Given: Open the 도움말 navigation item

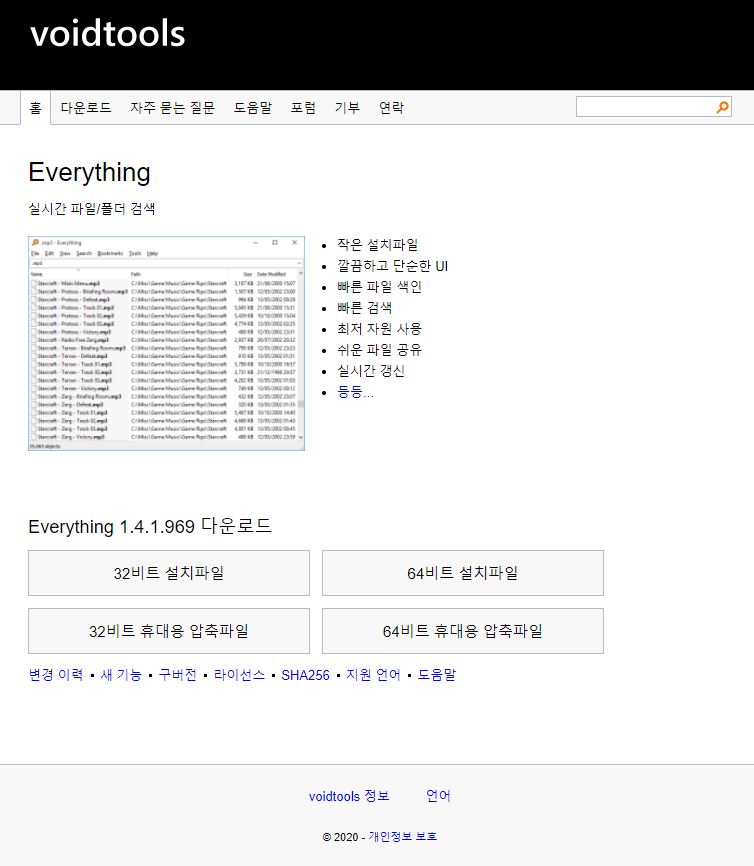Looking at the screenshot, I should coord(252,108).
